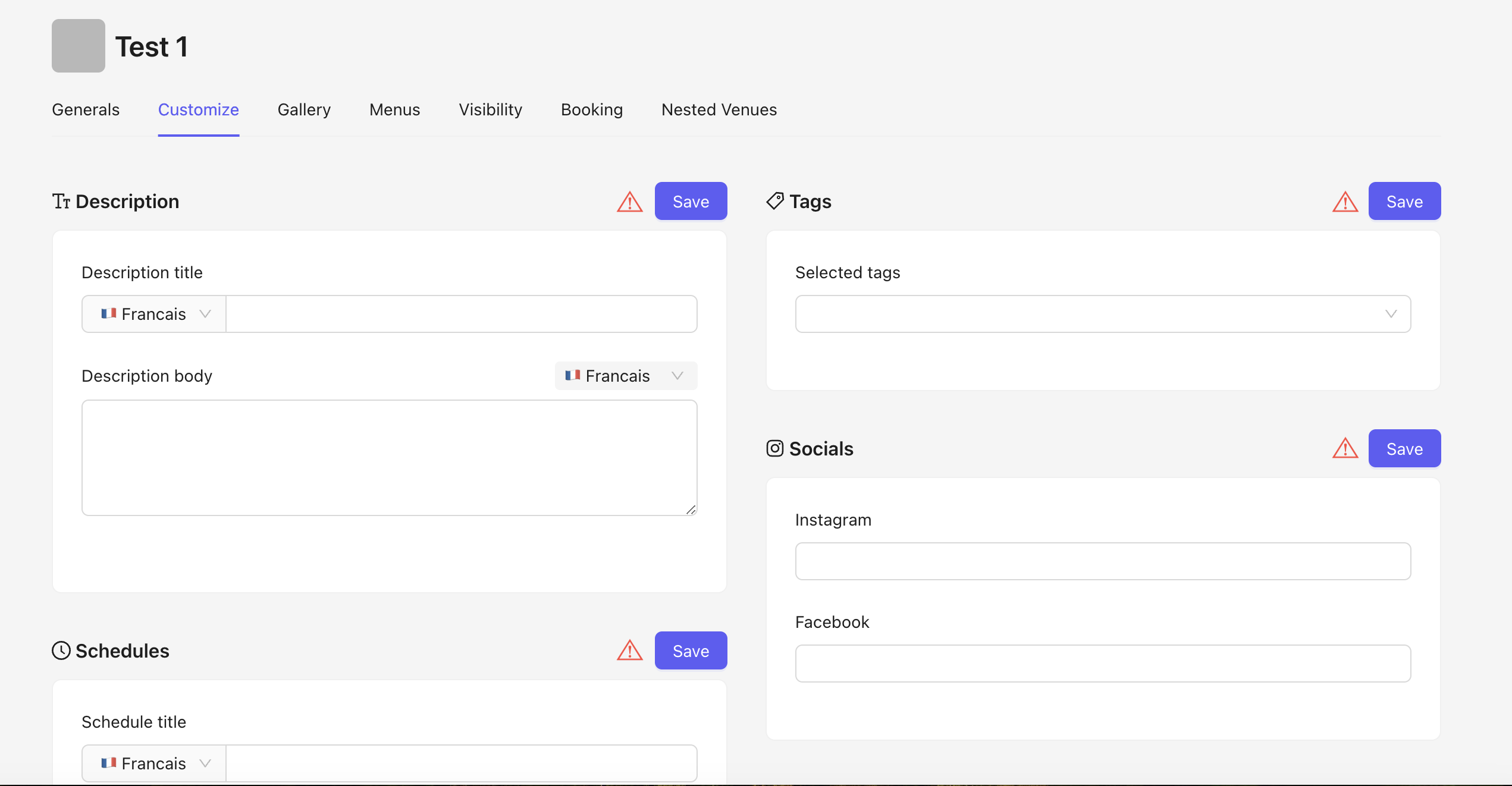Screen dimensions: 1512x786
Task: Open the Schedule title language dropdown
Action: tap(154, 763)
